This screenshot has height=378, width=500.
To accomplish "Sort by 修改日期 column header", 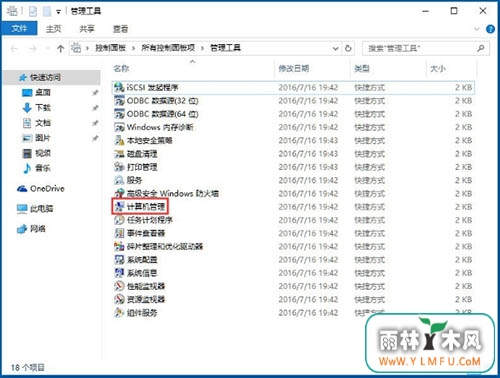I will [x=294, y=69].
